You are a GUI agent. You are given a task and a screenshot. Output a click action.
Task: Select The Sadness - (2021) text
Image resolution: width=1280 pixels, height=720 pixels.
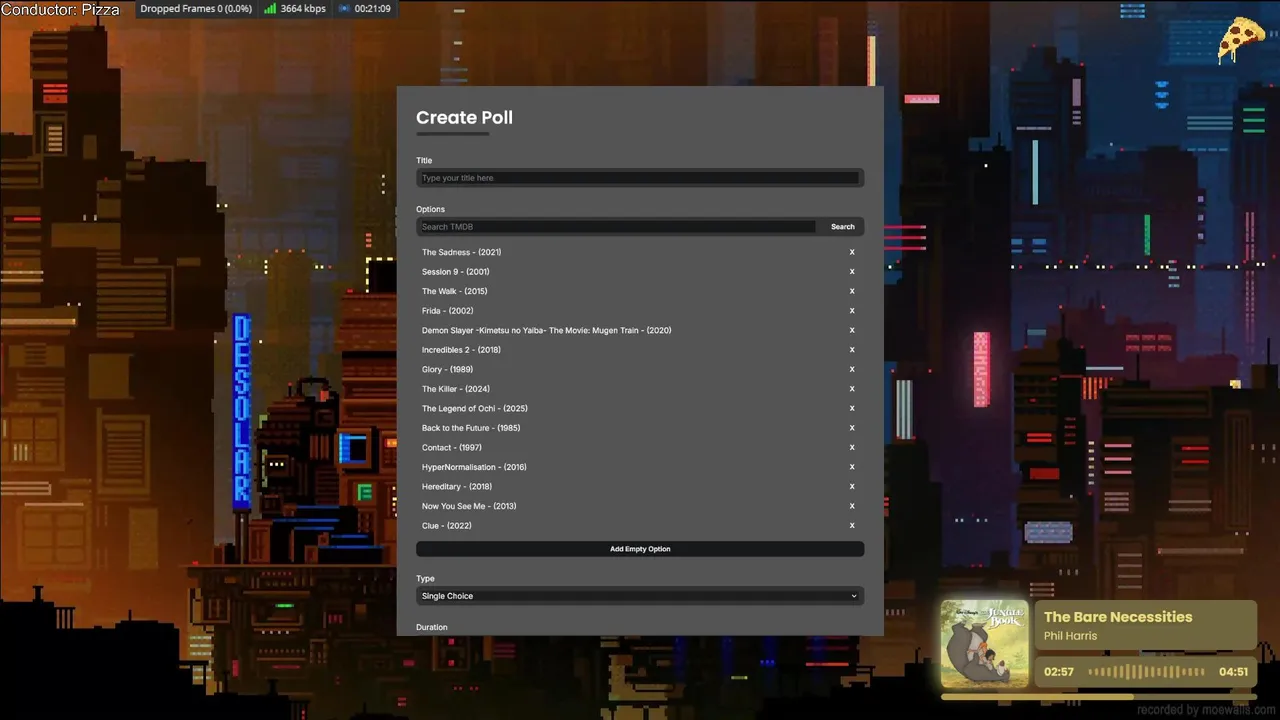461,252
